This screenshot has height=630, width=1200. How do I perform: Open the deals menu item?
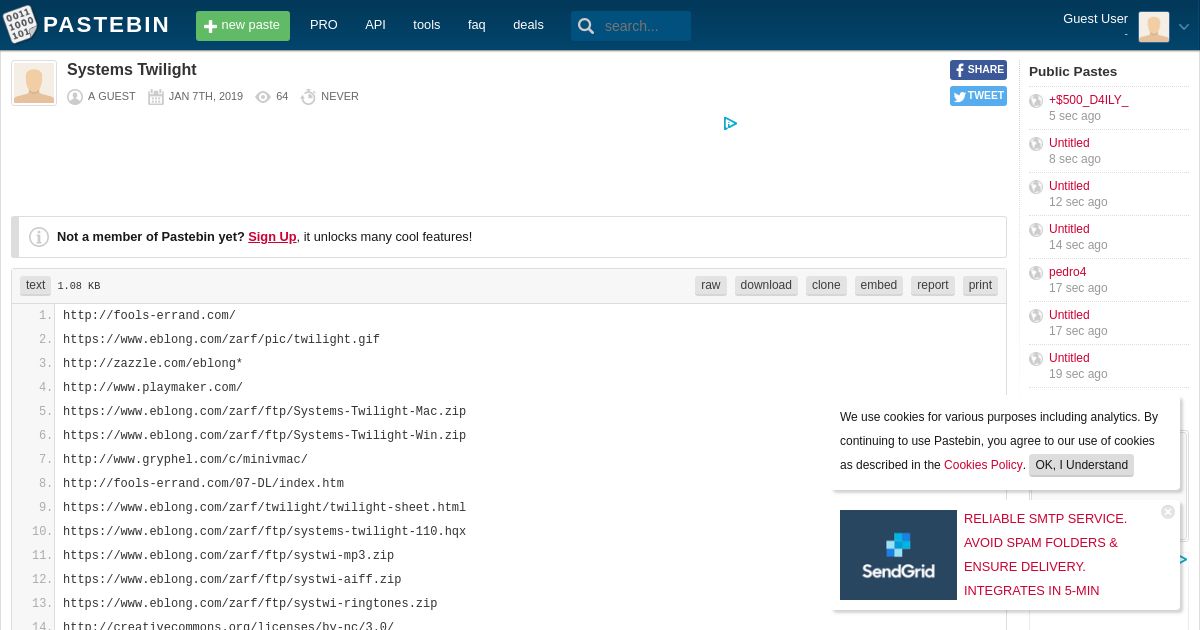528,25
